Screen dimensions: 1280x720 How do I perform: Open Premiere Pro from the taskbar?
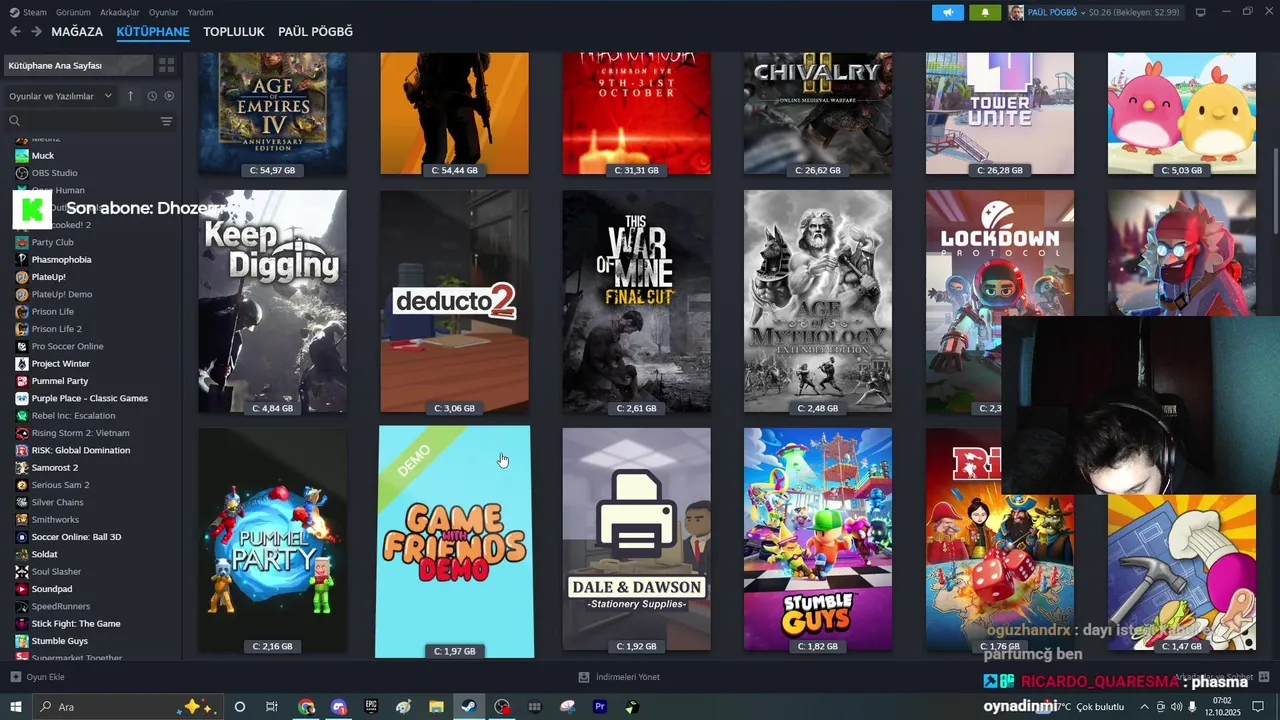(x=600, y=707)
